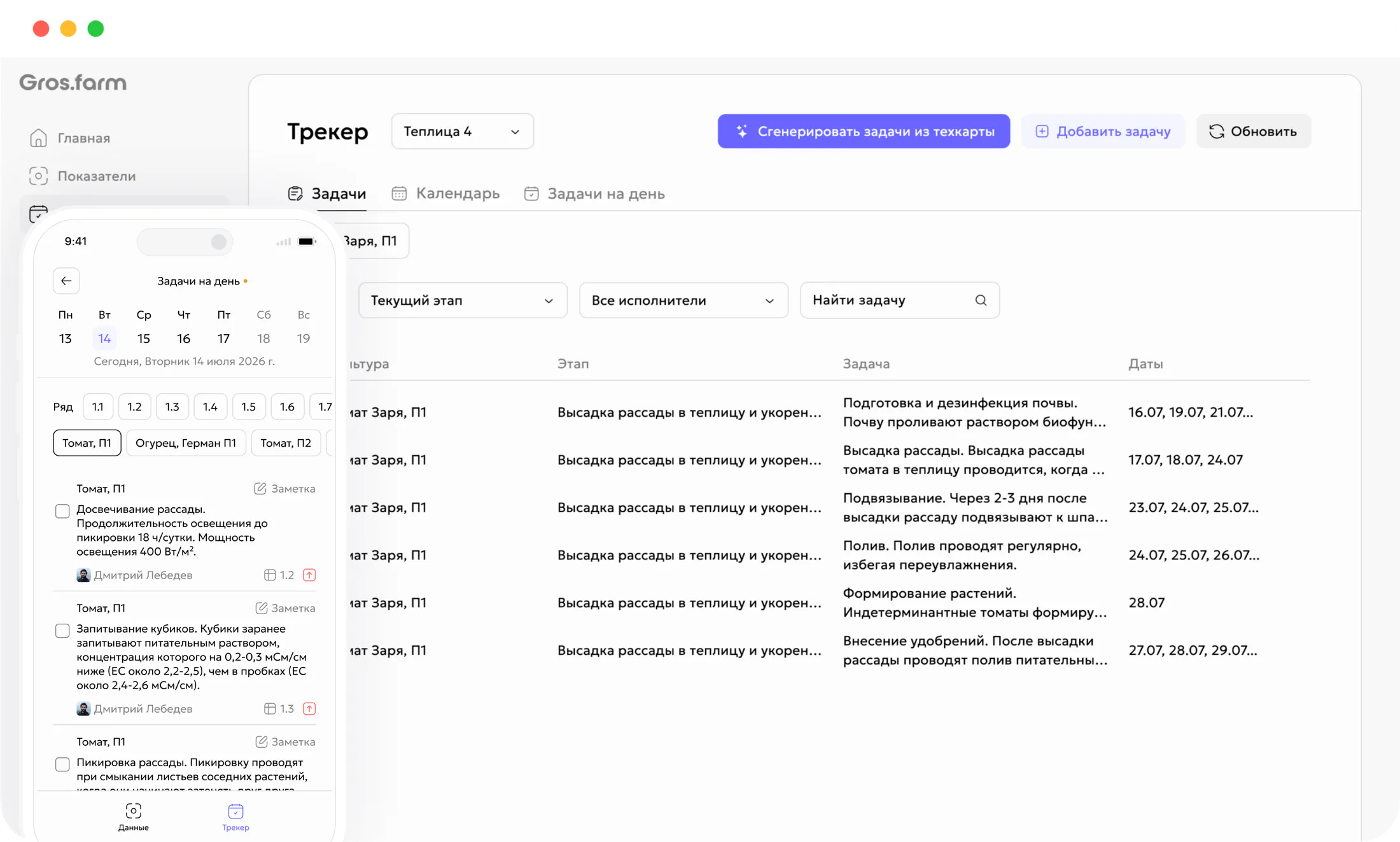This screenshot has height=842, width=1400.
Task: Select Wednesday 15 in phone calendar
Action: [x=144, y=339]
